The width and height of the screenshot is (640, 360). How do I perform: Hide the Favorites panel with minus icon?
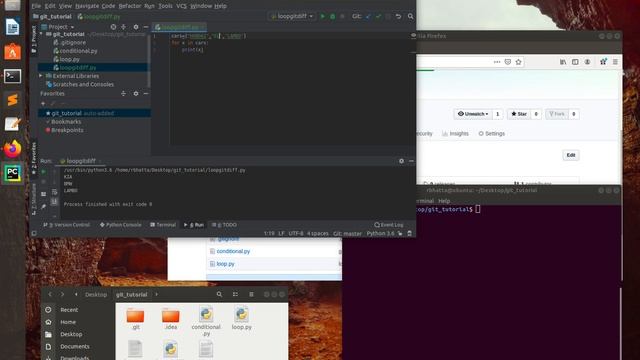[146, 93]
